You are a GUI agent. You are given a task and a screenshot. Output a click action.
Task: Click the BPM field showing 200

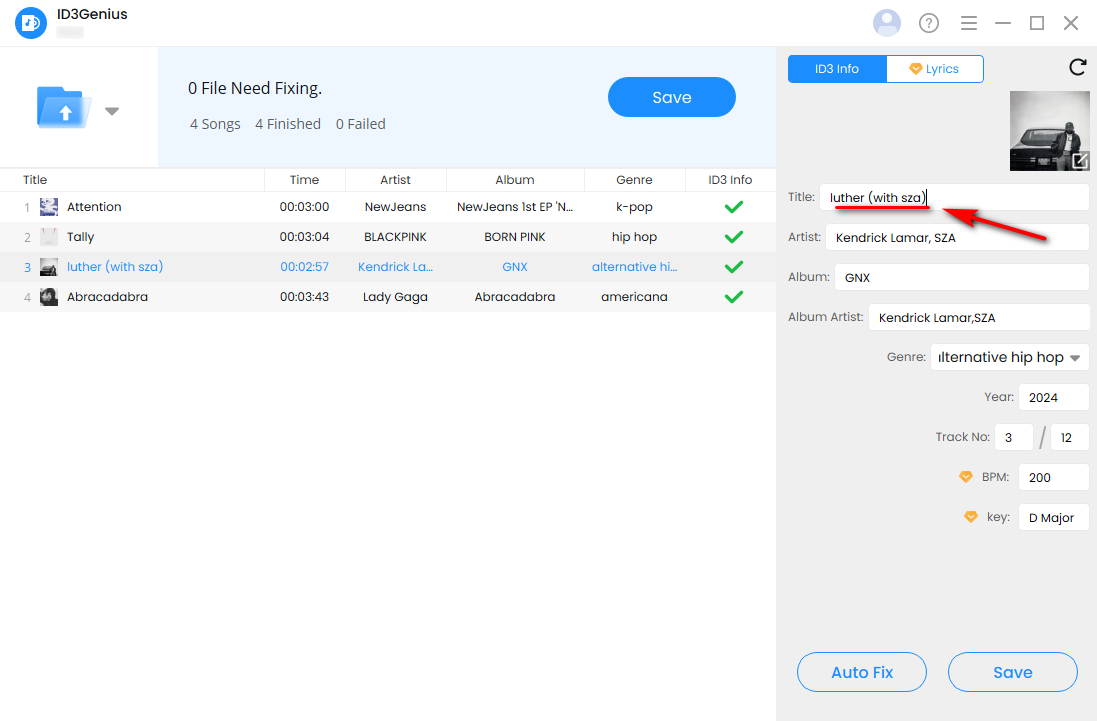[x=1054, y=477]
